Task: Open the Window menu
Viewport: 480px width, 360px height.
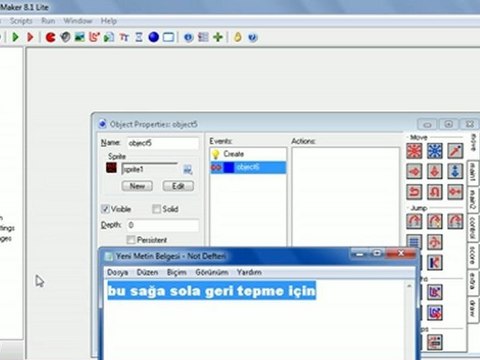Action: [x=78, y=21]
